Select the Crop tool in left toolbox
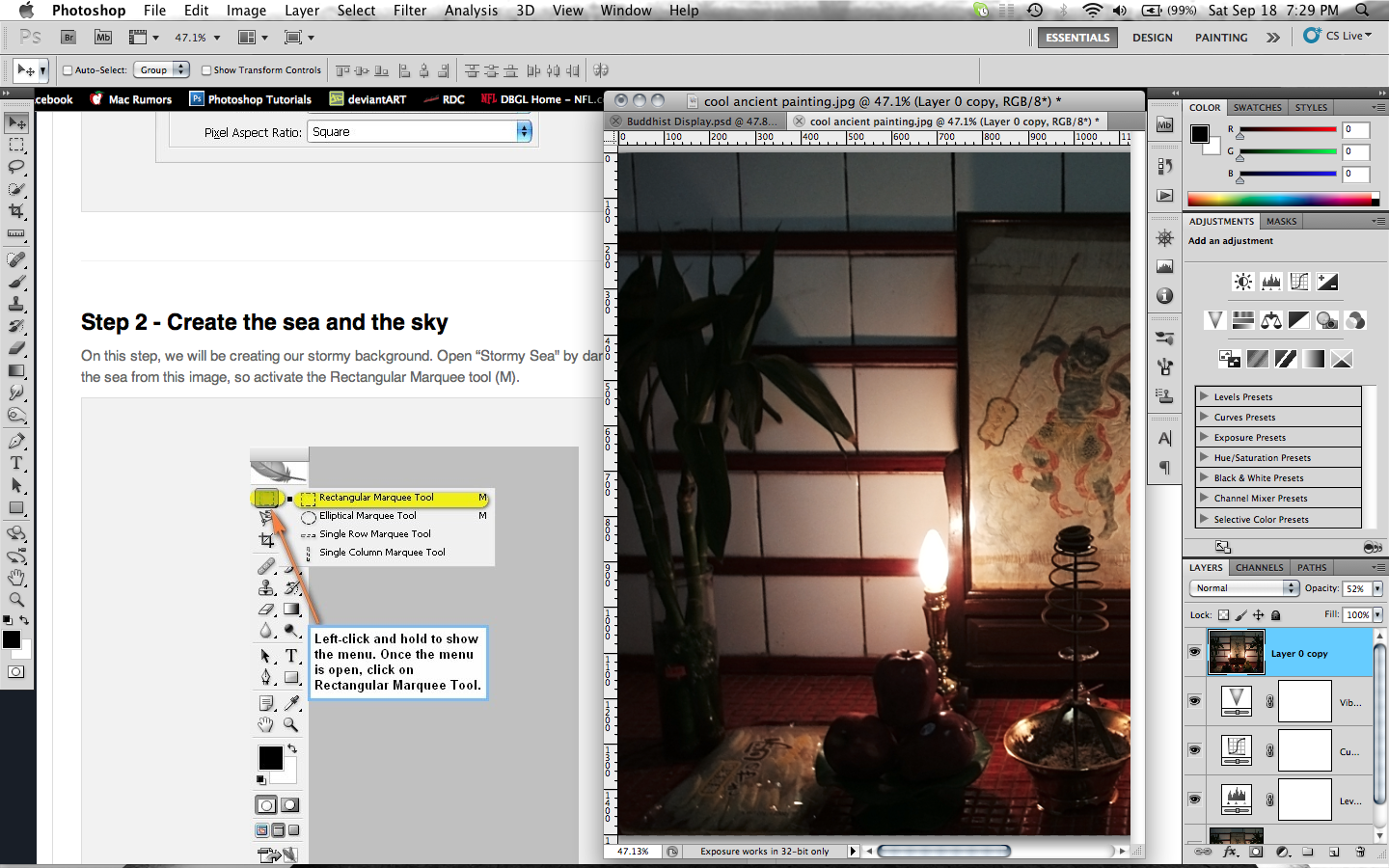The width and height of the screenshot is (1389, 868). (16, 211)
